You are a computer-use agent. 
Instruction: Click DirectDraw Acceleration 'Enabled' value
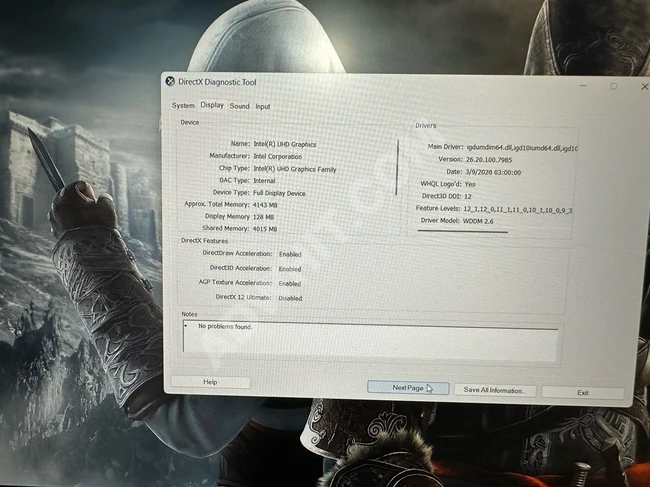[x=290, y=254]
